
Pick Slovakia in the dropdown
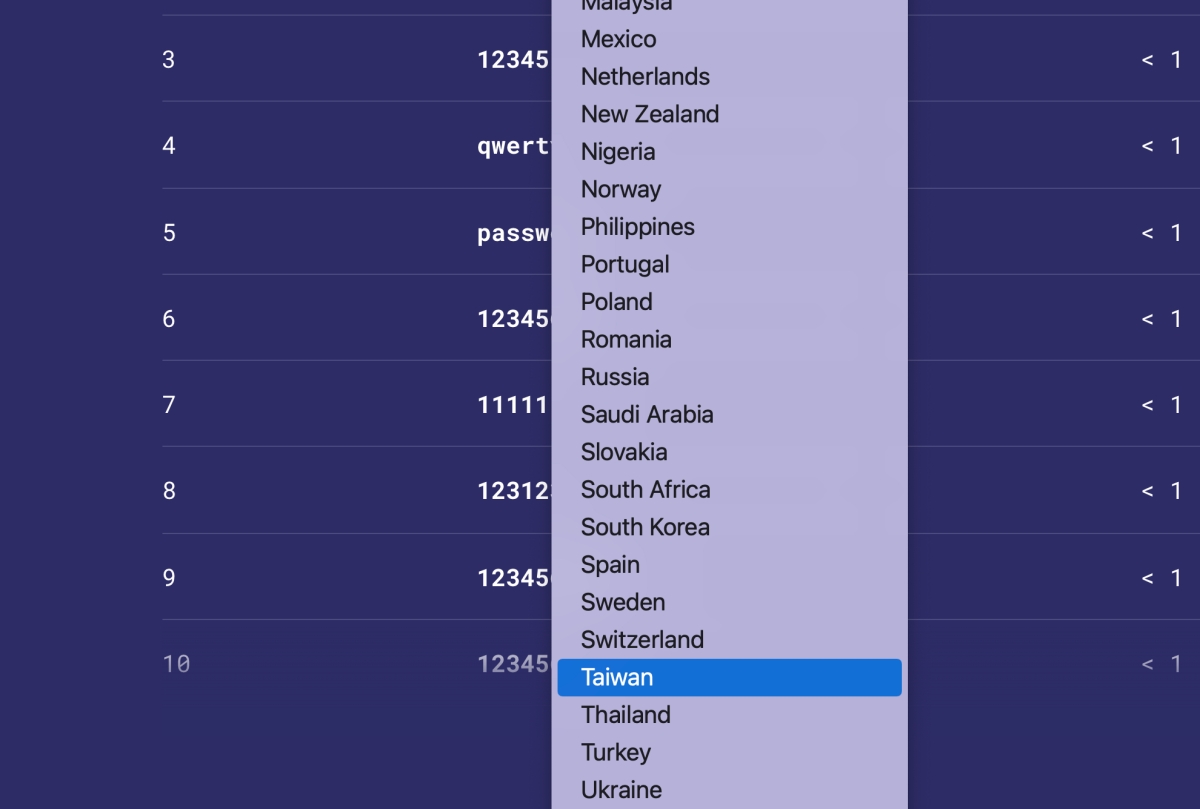[624, 452]
